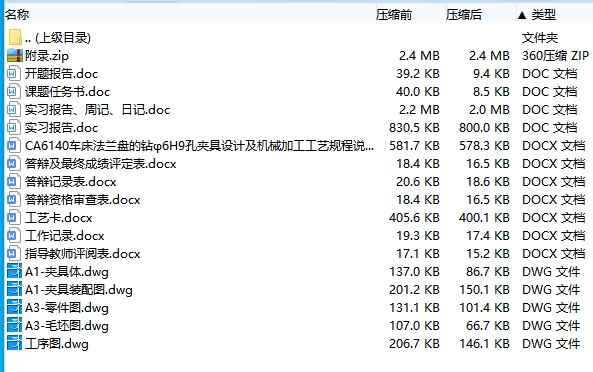Select the file name A3-毛坯图.dwg

67,326
